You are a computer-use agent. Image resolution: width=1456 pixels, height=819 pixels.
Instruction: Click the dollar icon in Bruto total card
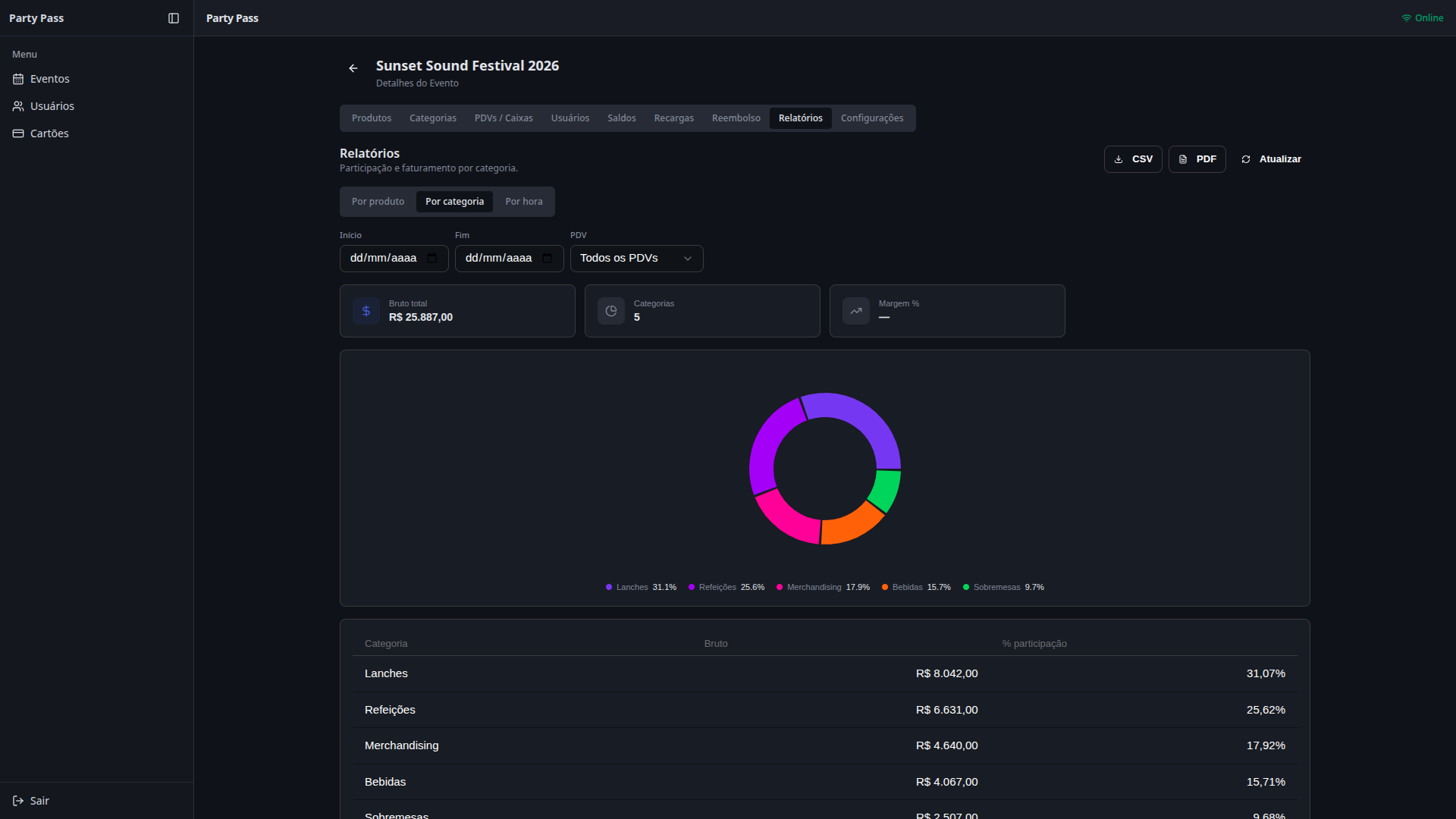click(x=366, y=311)
